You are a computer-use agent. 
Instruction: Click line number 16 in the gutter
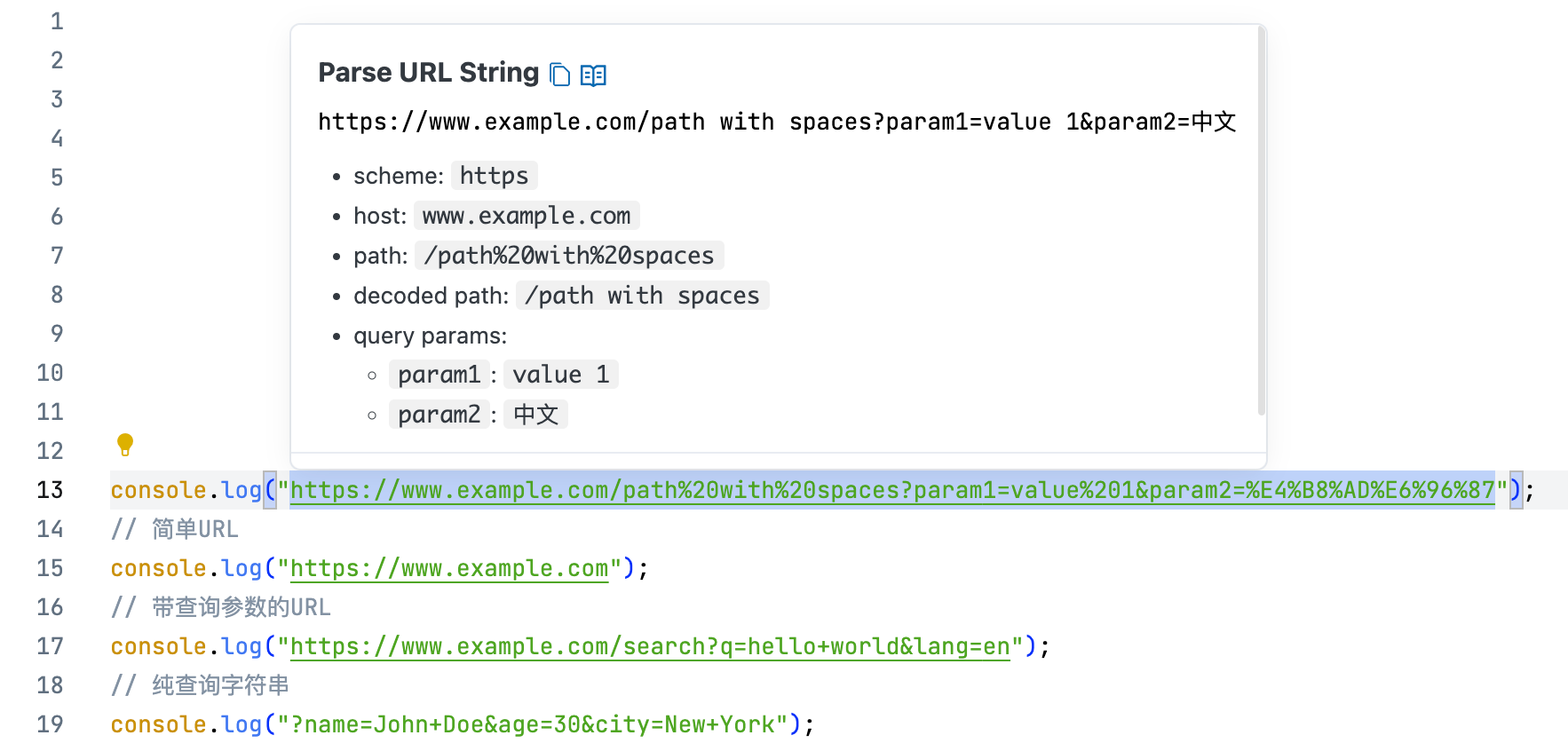(x=51, y=607)
